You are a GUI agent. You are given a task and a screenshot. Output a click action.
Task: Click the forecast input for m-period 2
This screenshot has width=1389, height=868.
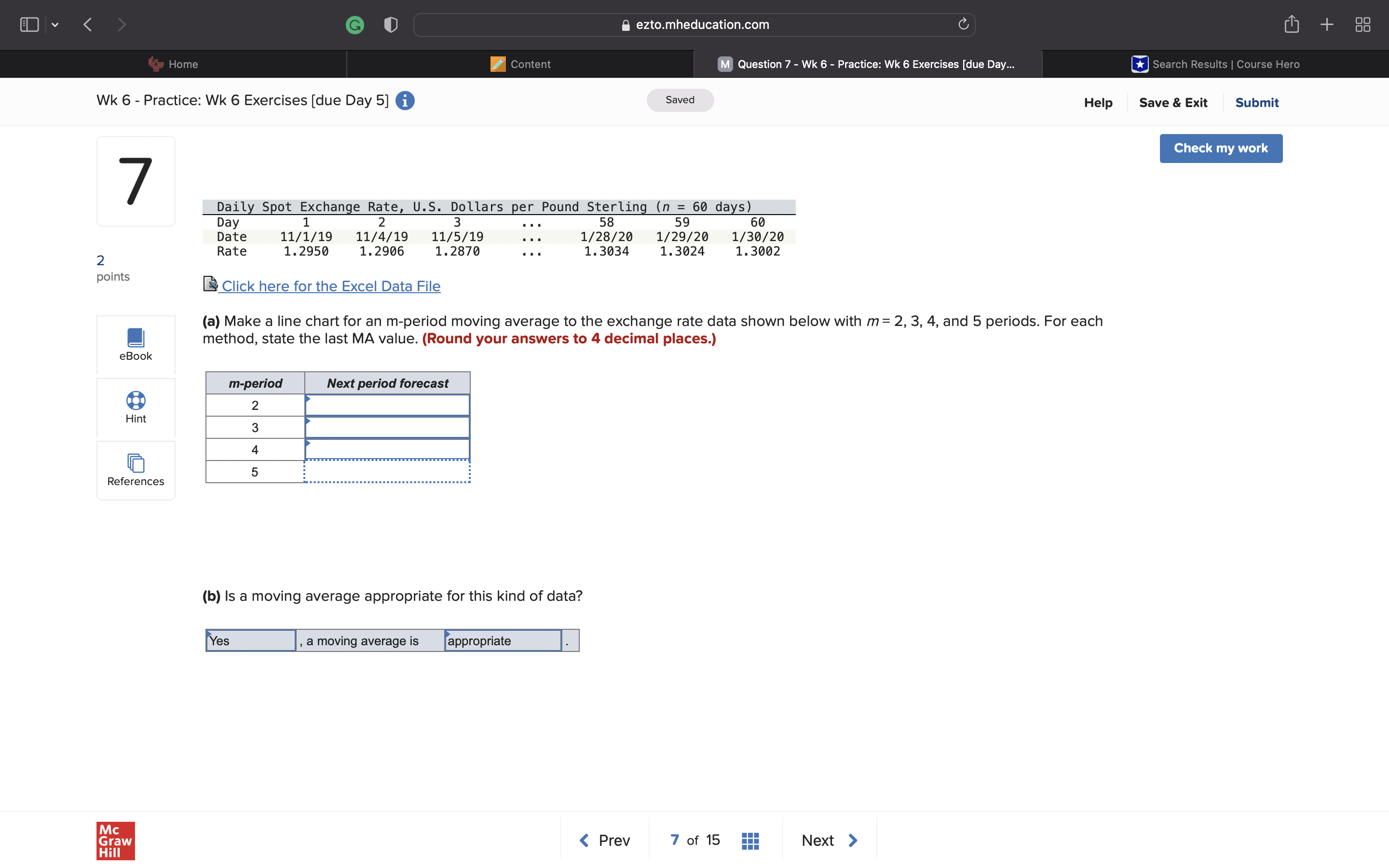tap(387, 405)
